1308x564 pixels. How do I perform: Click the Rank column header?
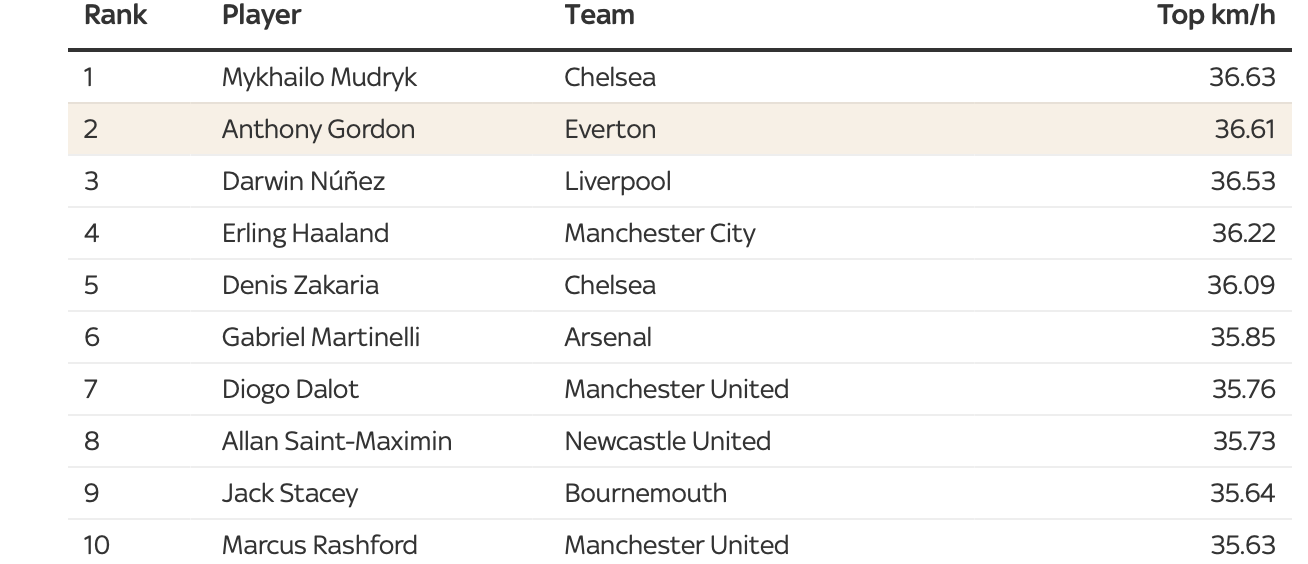point(116,16)
